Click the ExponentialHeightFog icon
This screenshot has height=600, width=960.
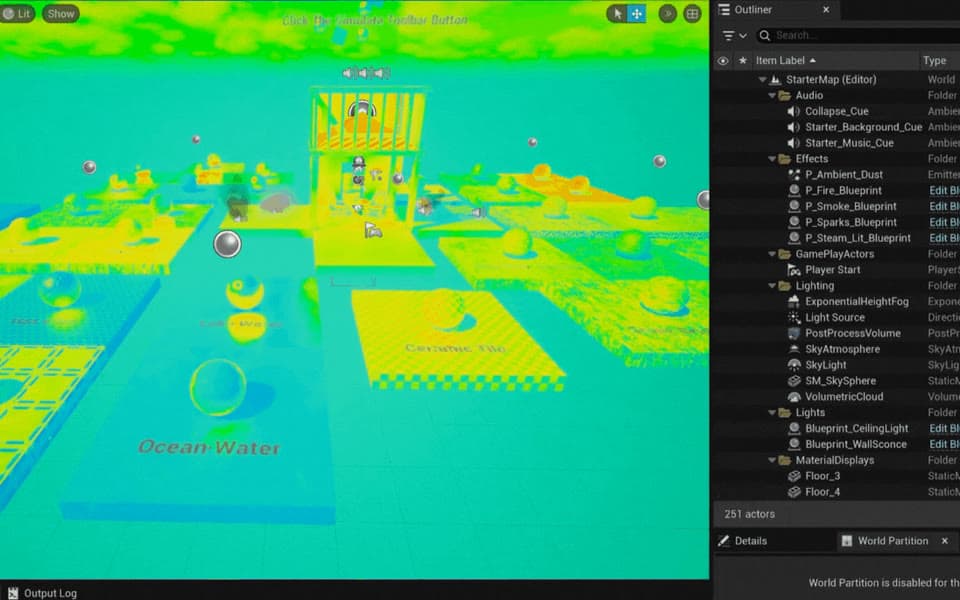click(x=794, y=302)
